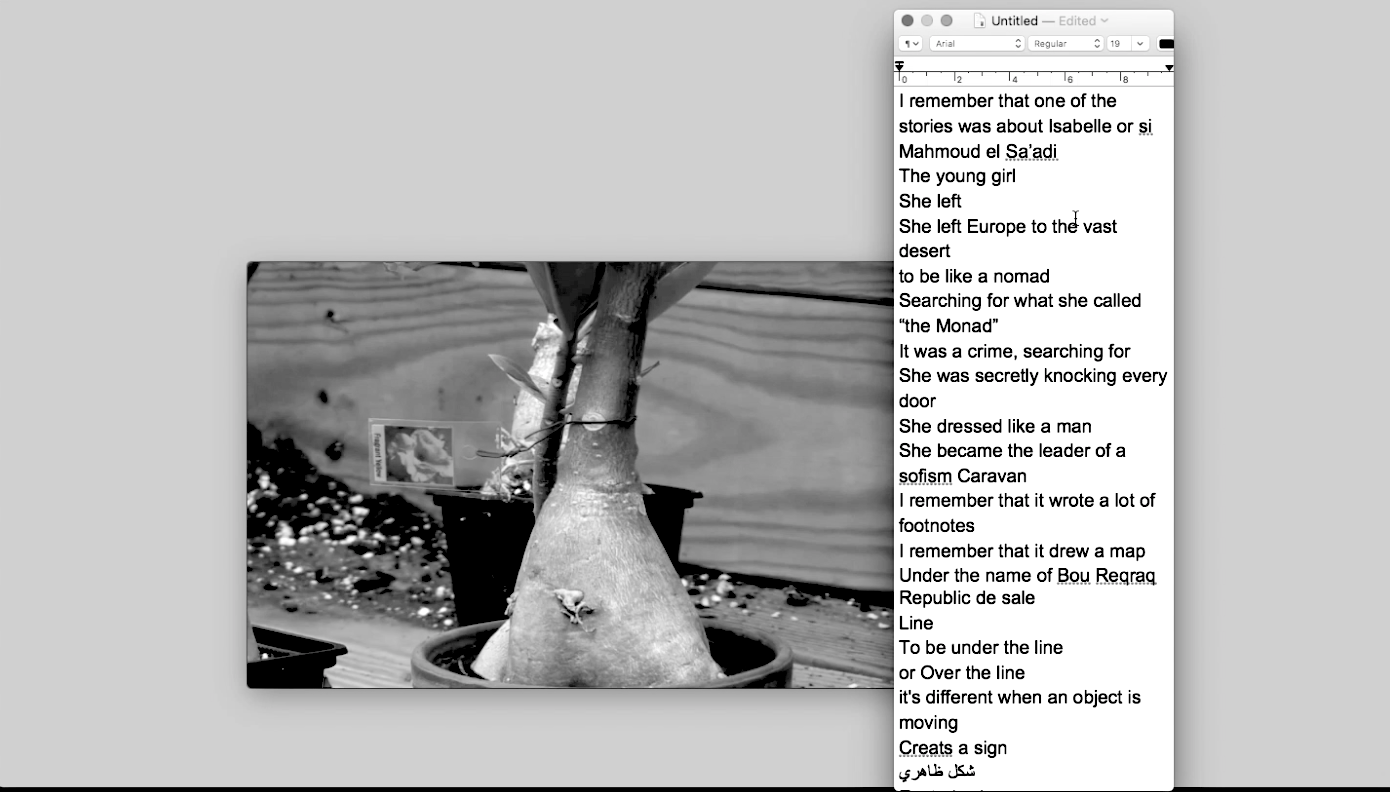Select the left indent marker on the ruler
This screenshot has width=1390, height=792.
[x=899, y=67]
